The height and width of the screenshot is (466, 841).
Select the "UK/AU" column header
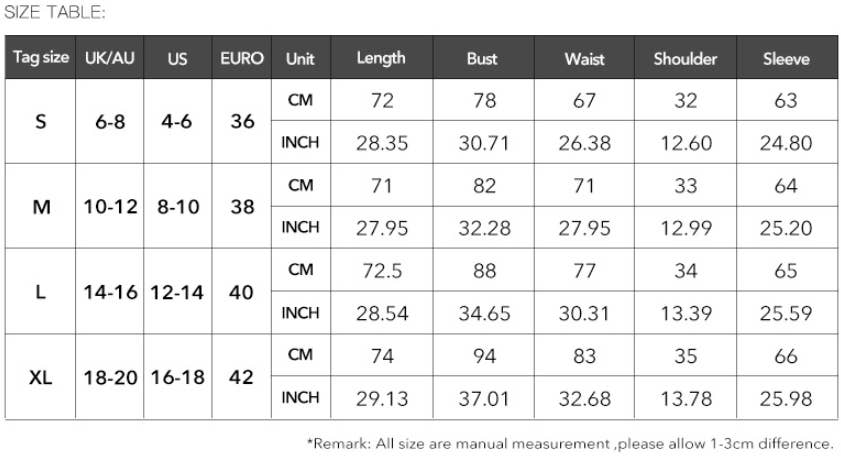pos(110,58)
